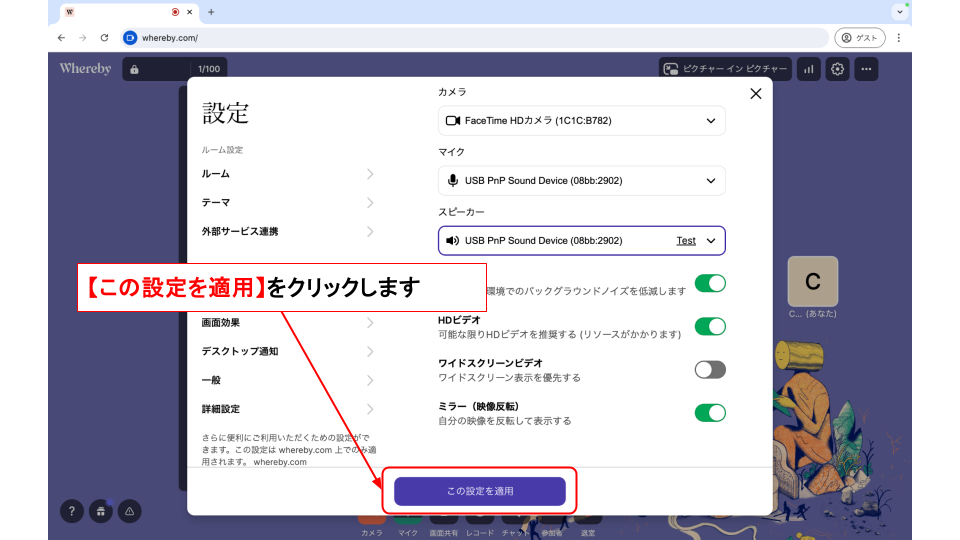Disable the HDビデオ toggle
The height and width of the screenshot is (540, 960).
(x=710, y=326)
